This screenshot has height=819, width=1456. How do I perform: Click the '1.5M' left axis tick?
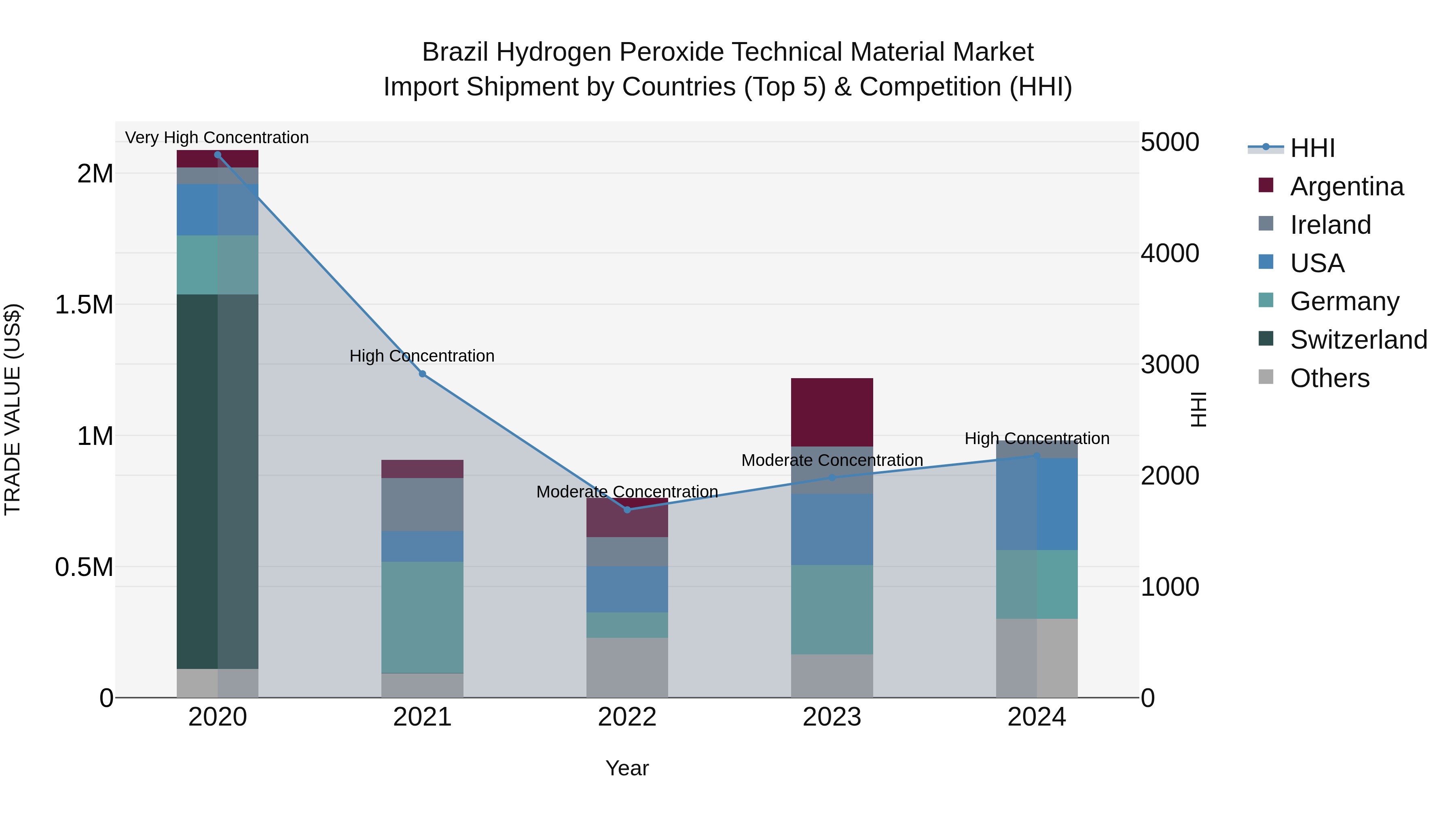[x=84, y=305]
